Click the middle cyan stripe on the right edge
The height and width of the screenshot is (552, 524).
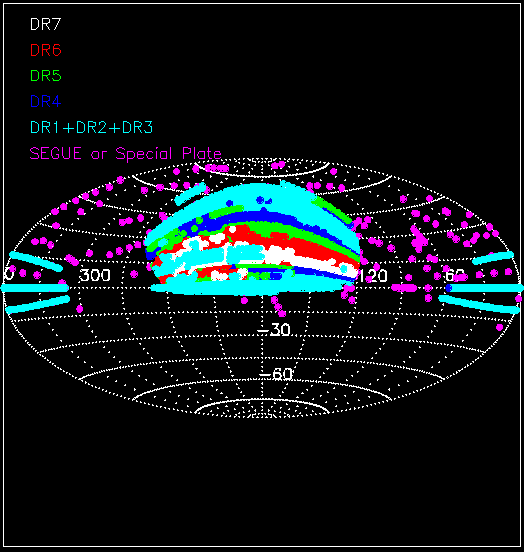[486, 288]
